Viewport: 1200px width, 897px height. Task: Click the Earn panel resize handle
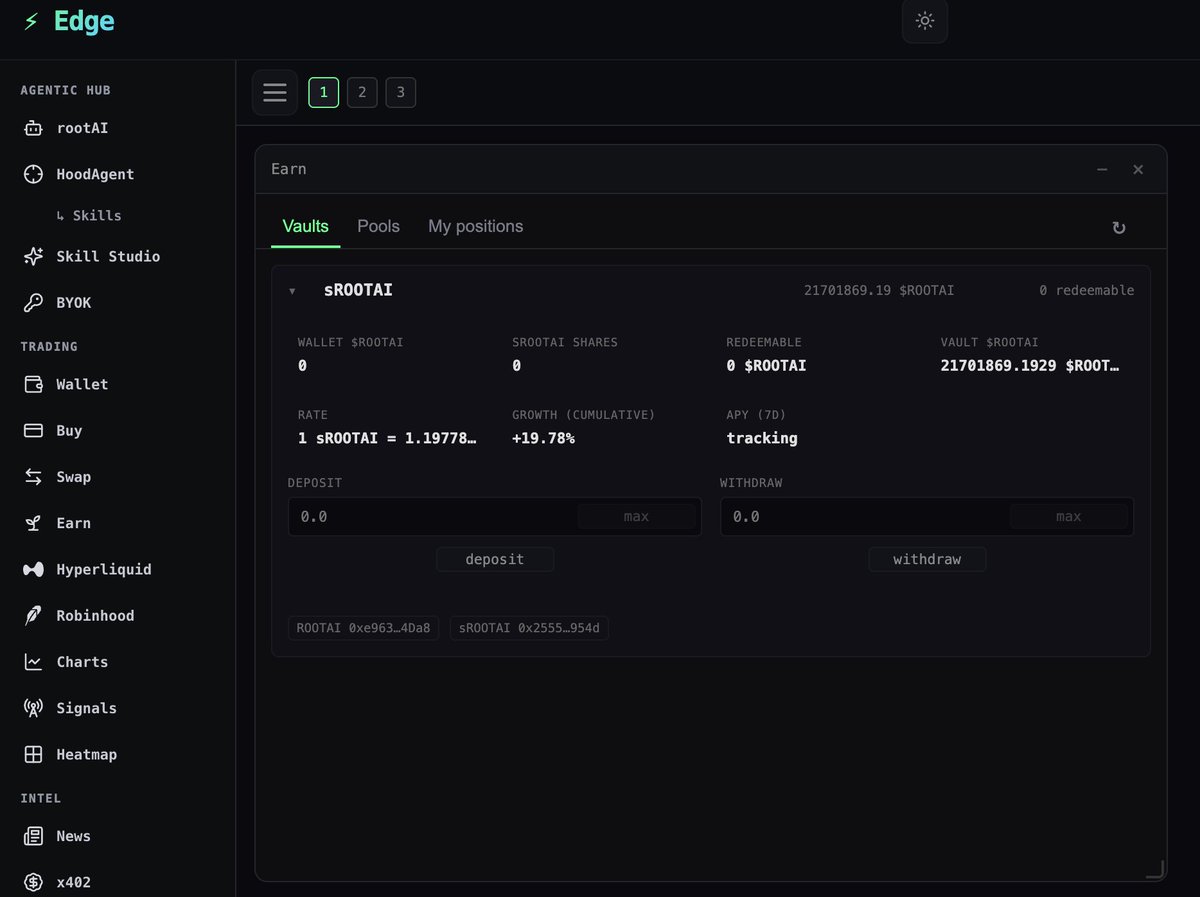pos(1155,870)
